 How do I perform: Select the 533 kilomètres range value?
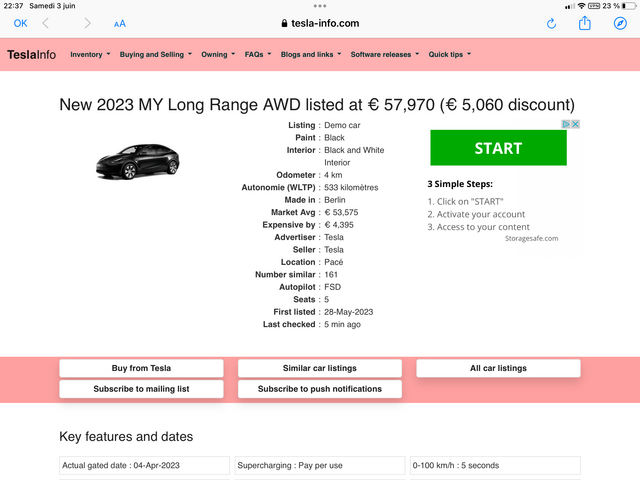click(351, 187)
